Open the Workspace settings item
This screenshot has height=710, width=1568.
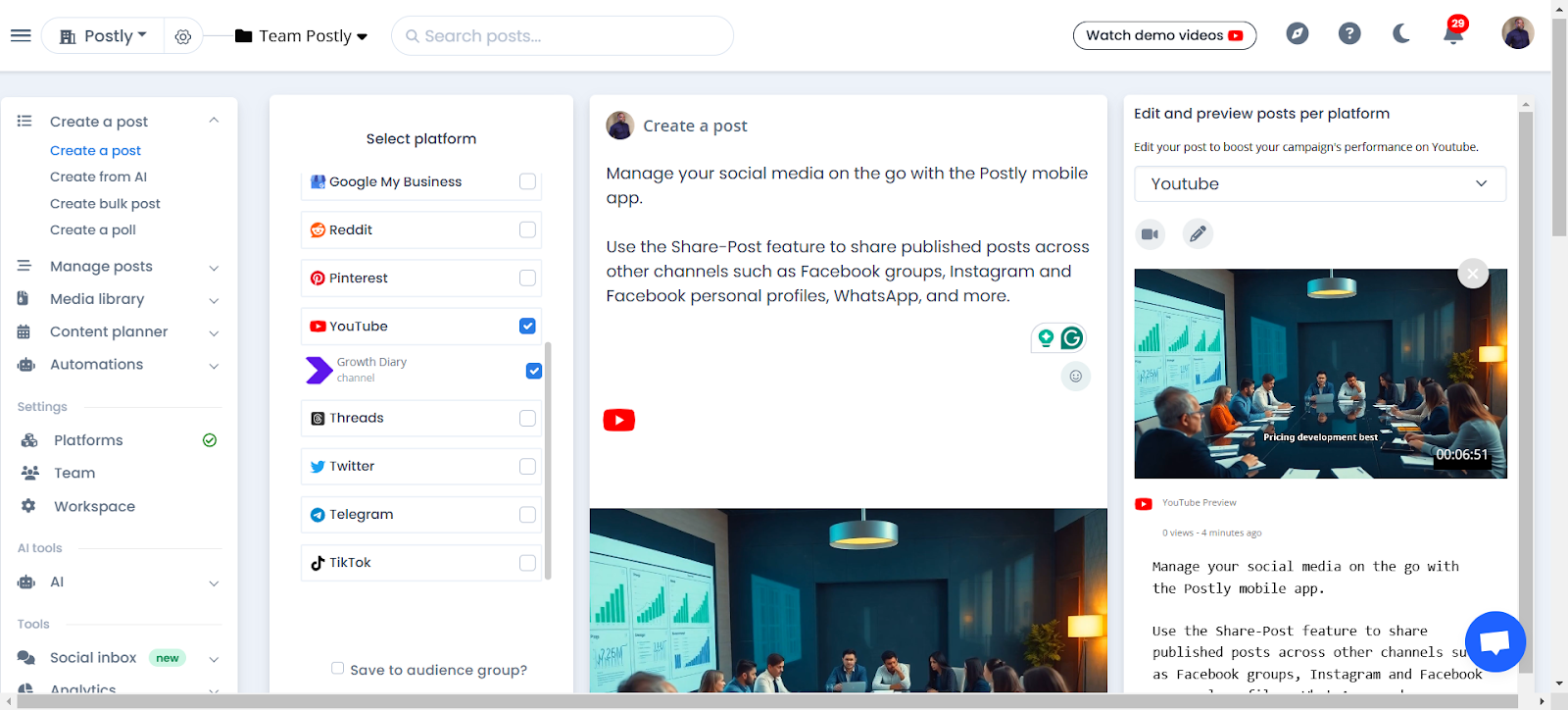click(x=94, y=506)
